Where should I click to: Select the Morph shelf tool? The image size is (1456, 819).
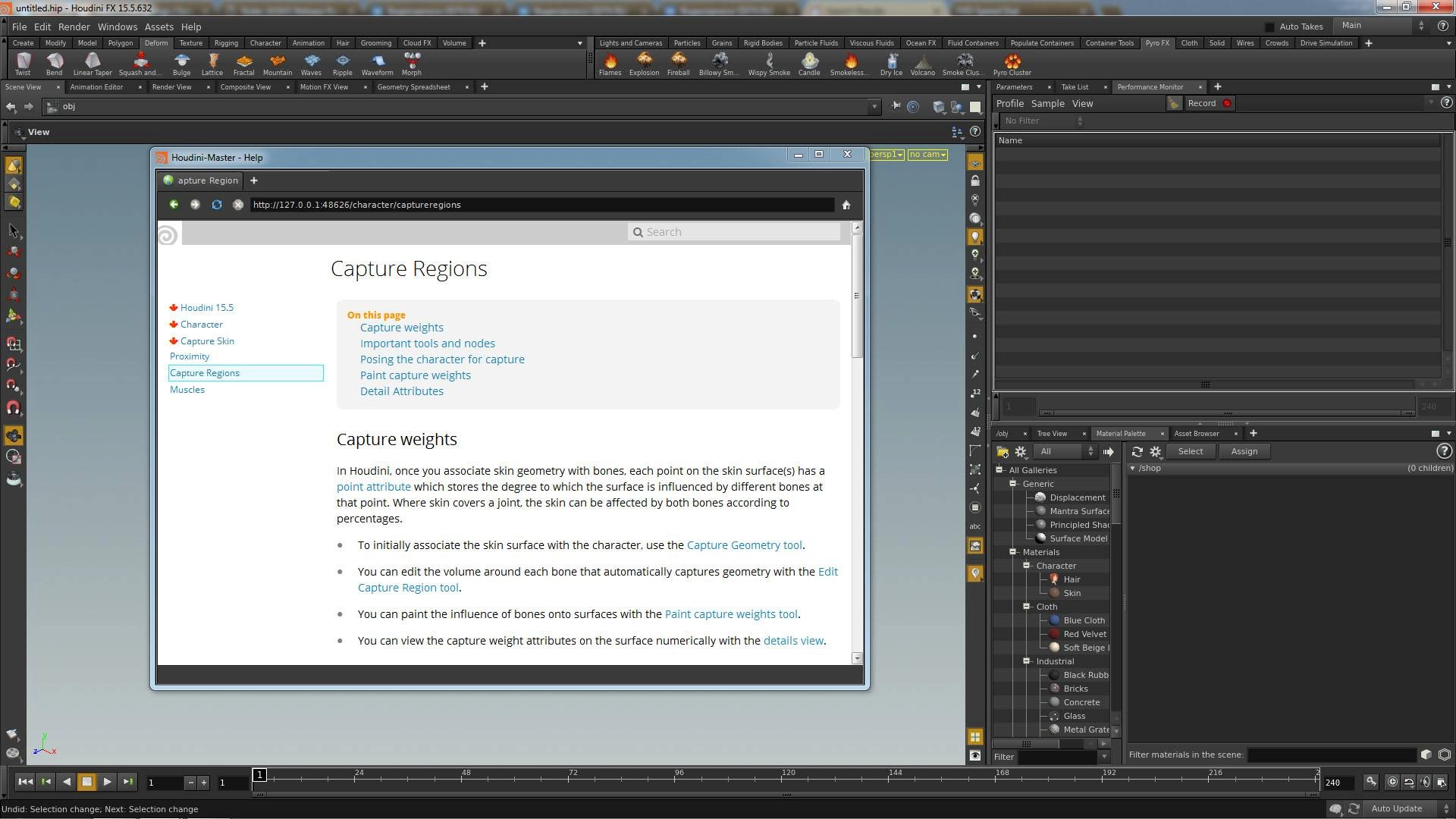[x=412, y=64]
